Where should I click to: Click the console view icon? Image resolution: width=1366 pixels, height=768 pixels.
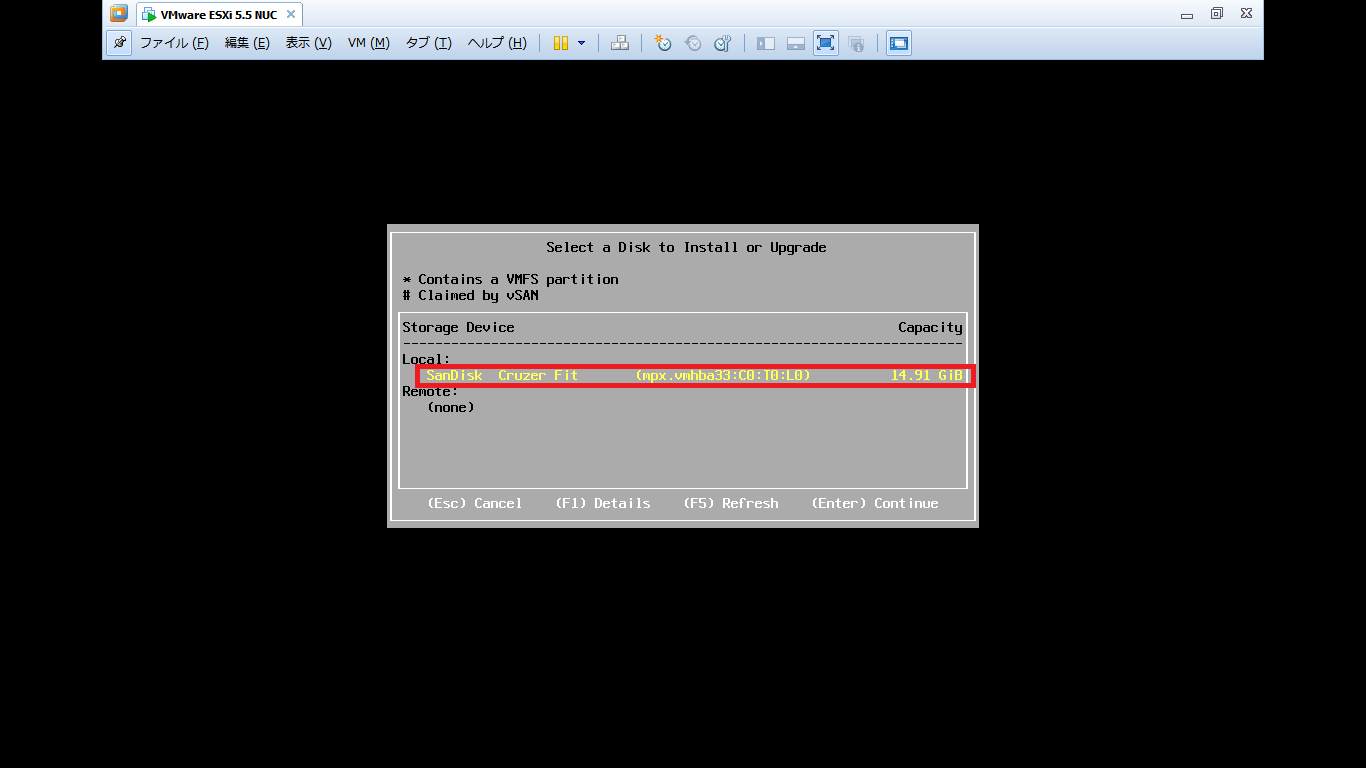pos(899,43)
